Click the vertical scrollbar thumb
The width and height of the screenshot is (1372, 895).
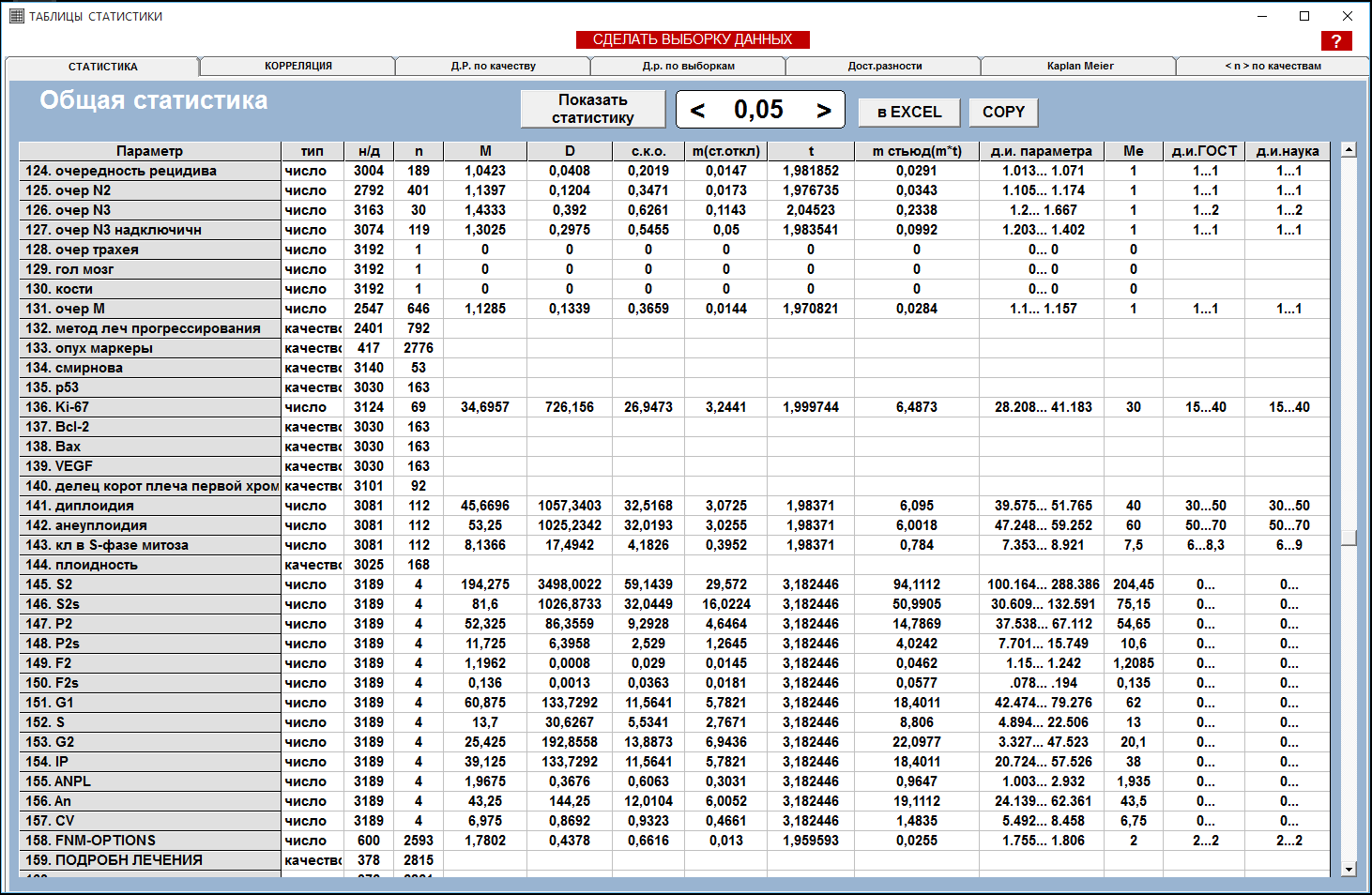click(x=1349, y=538)
